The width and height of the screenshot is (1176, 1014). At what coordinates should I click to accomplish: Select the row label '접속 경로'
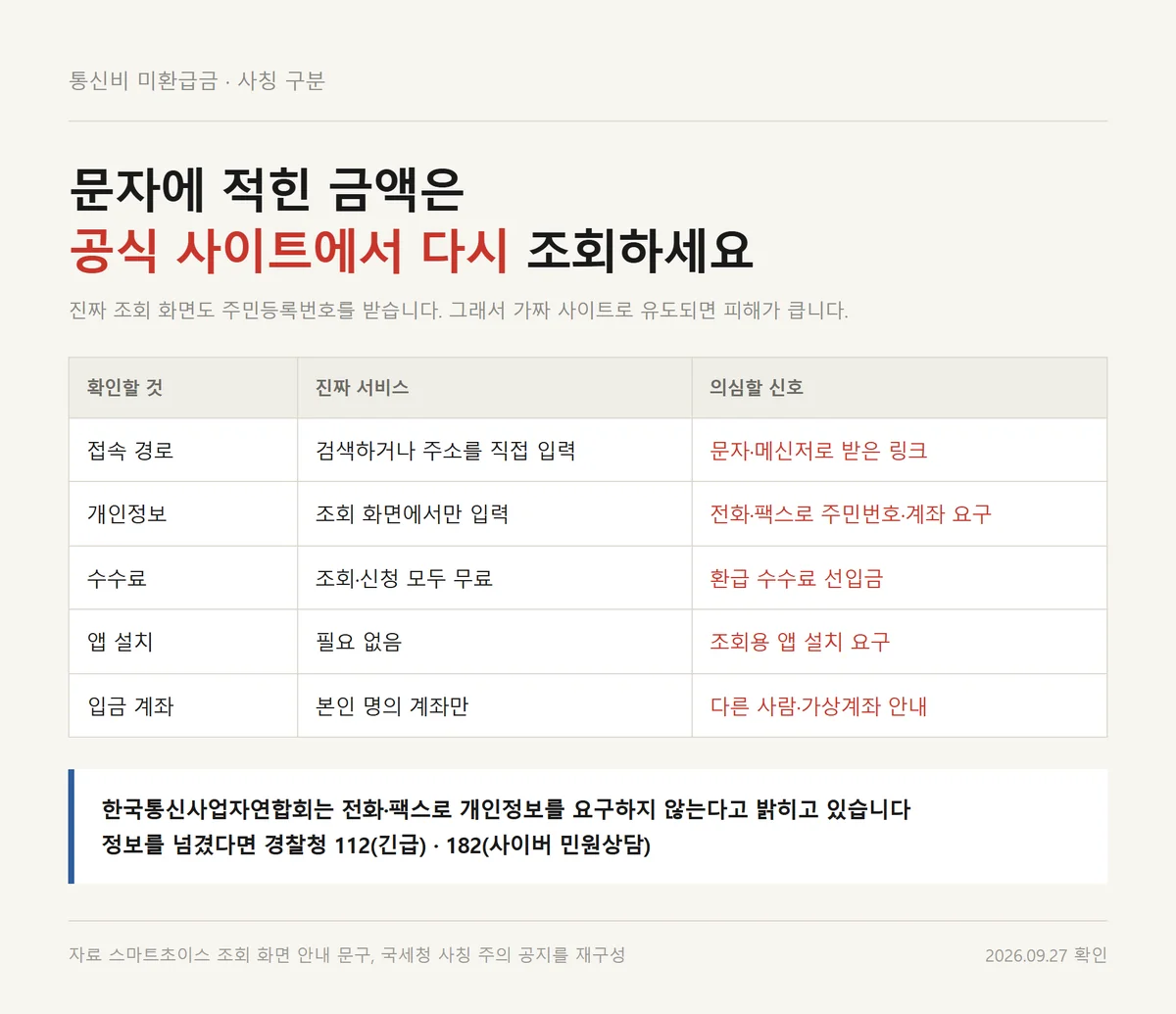tap(130, 451)
